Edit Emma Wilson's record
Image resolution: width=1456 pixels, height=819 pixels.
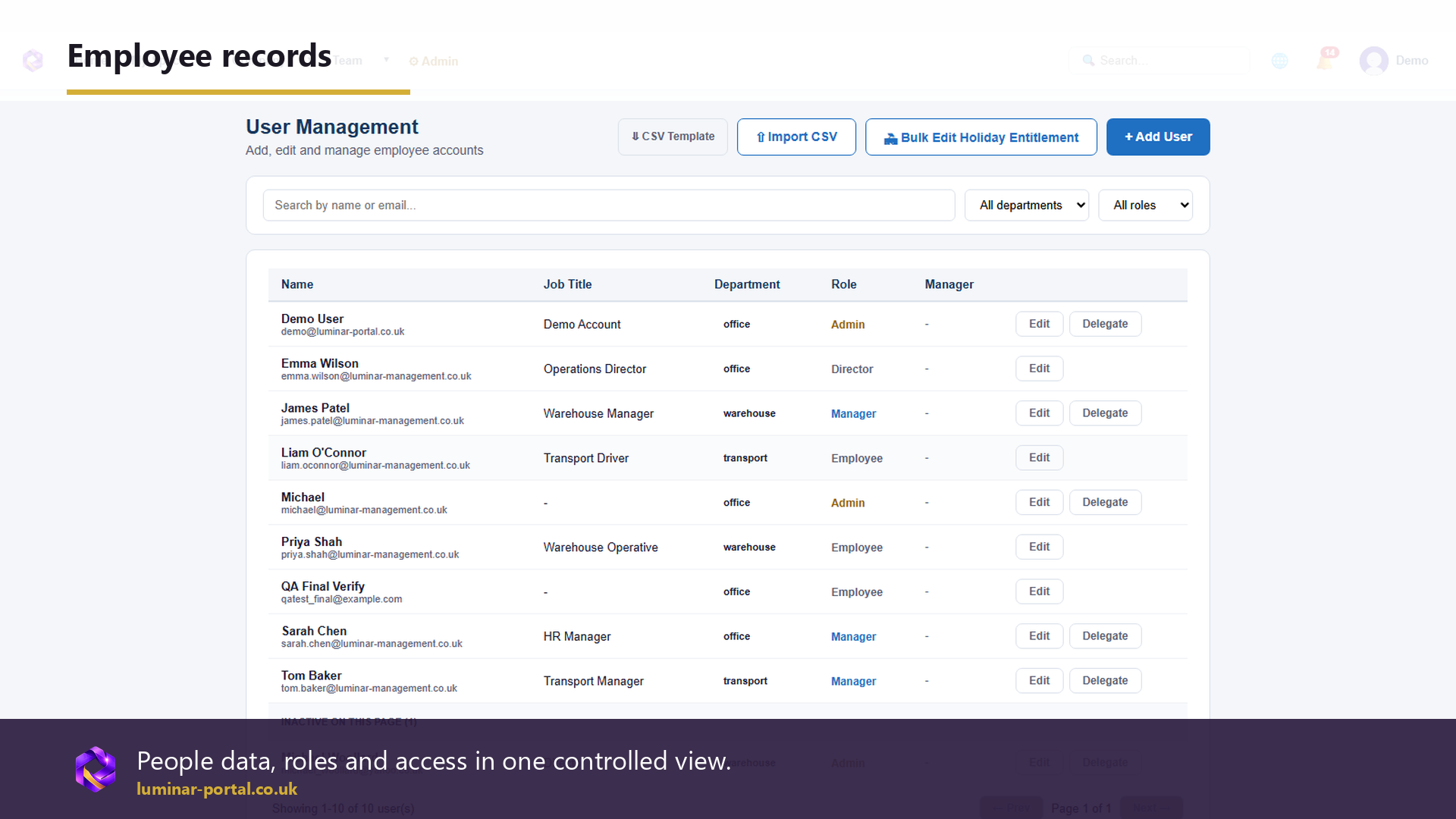tap(1039, 369)
